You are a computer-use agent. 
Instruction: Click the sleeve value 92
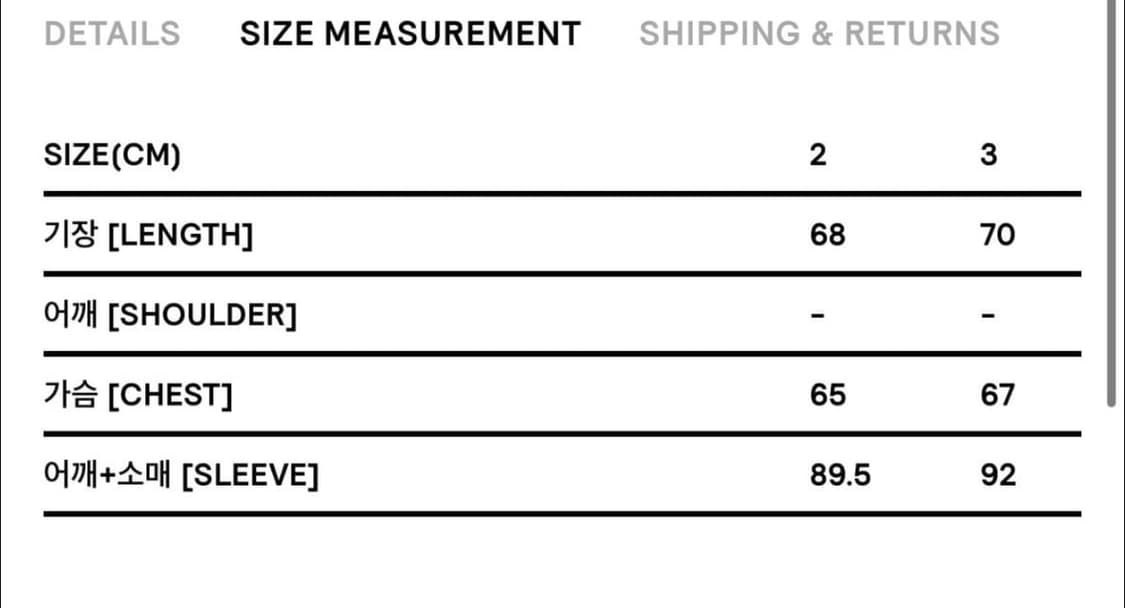point(997,476)
